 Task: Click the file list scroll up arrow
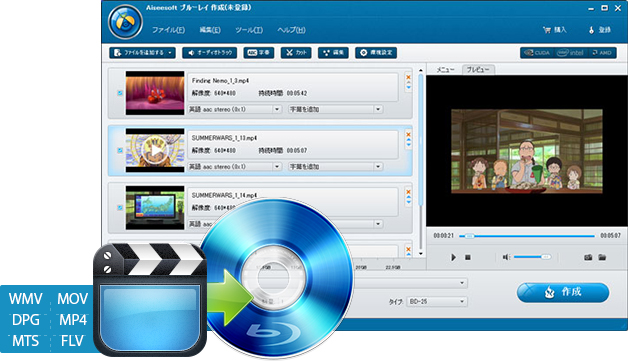pos(421,71)
